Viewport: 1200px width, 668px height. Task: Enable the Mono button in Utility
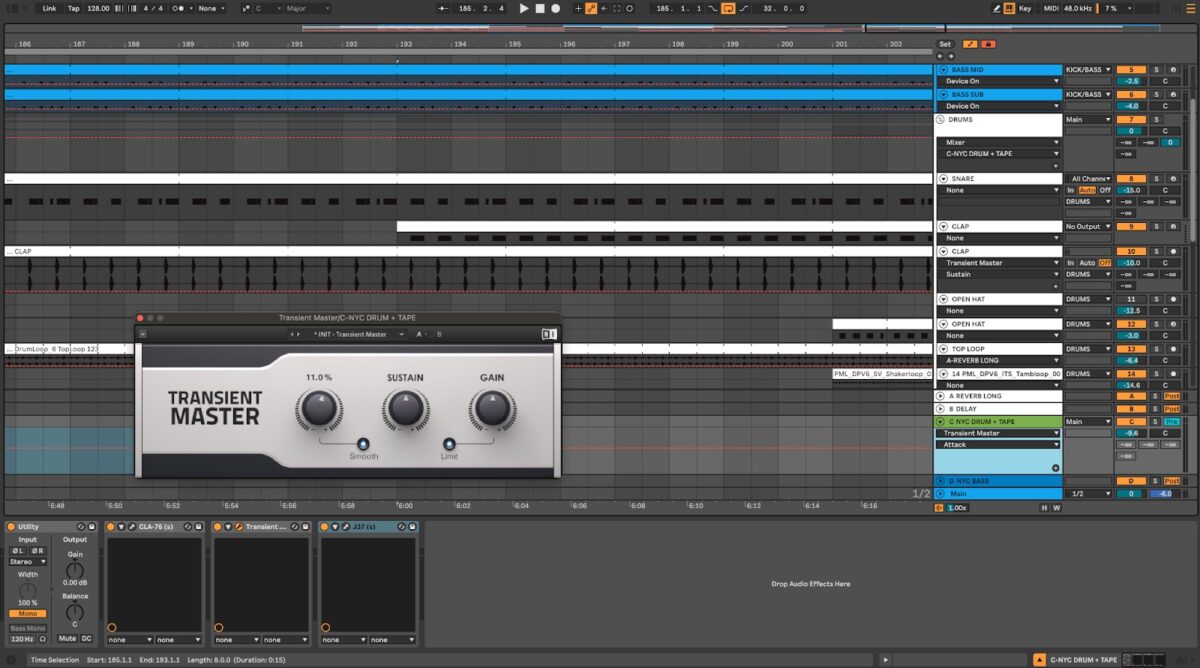click(x=28, y=613)
